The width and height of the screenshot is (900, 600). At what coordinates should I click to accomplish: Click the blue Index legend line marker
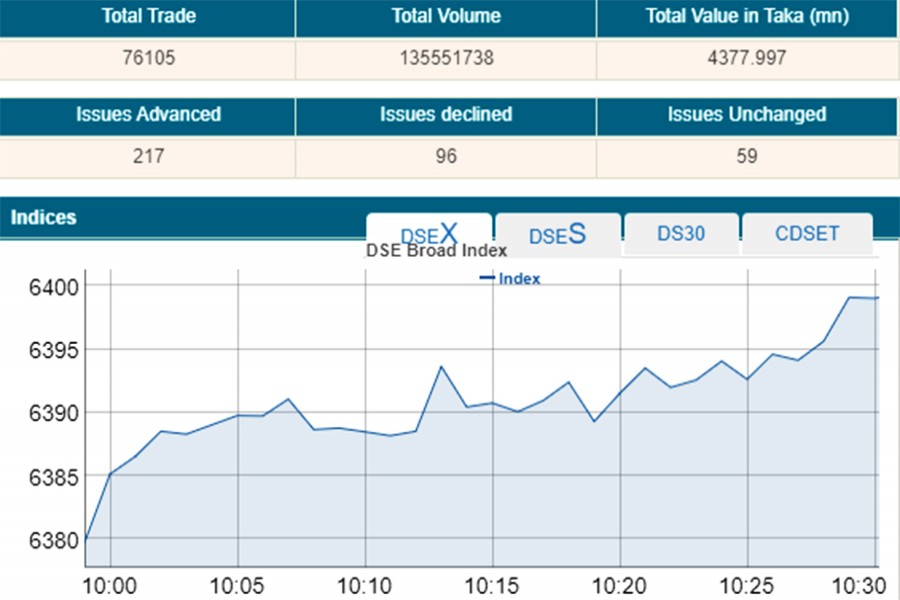487,278
